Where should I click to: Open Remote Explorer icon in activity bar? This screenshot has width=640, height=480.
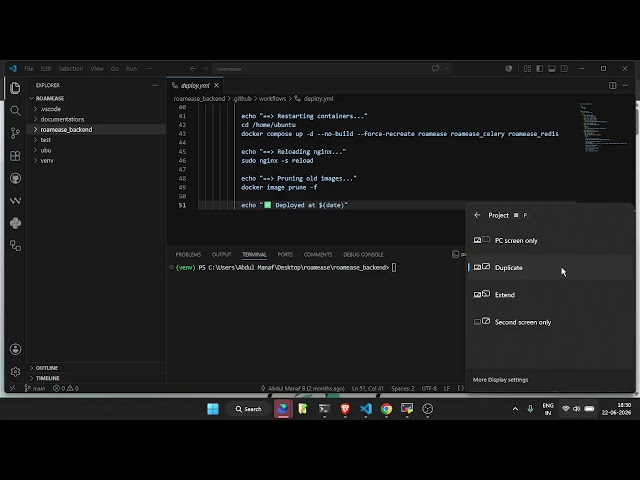(15, 246)
